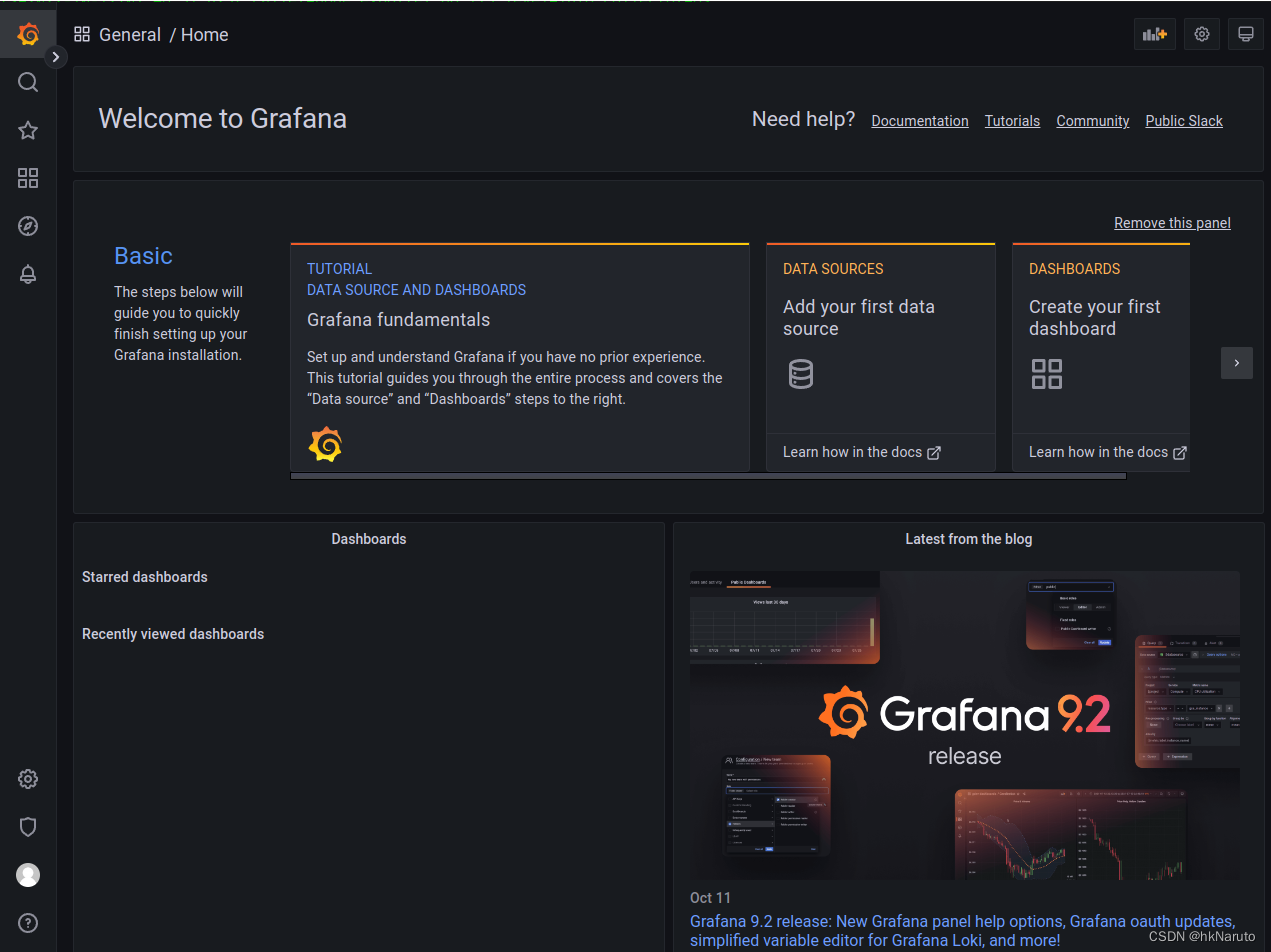This screenshot has width=1271, height=952.
Task: Click the Home breadcrumb item
Action: pyautogui.click(x=204, y=34)
